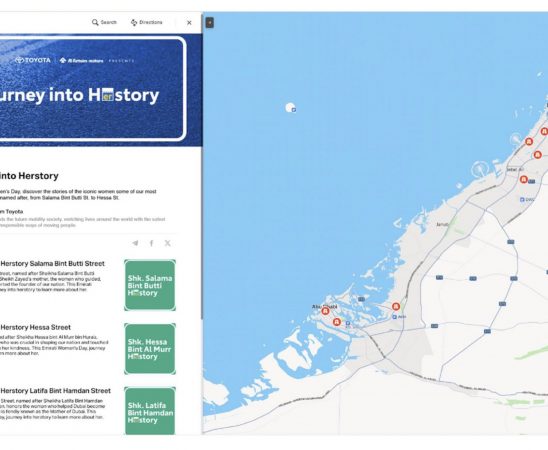Image resolution: width=548 pixels, height=450 pixels.
Task: Click the dark map control button at the map's top-left corner
Action: point(209,23)
